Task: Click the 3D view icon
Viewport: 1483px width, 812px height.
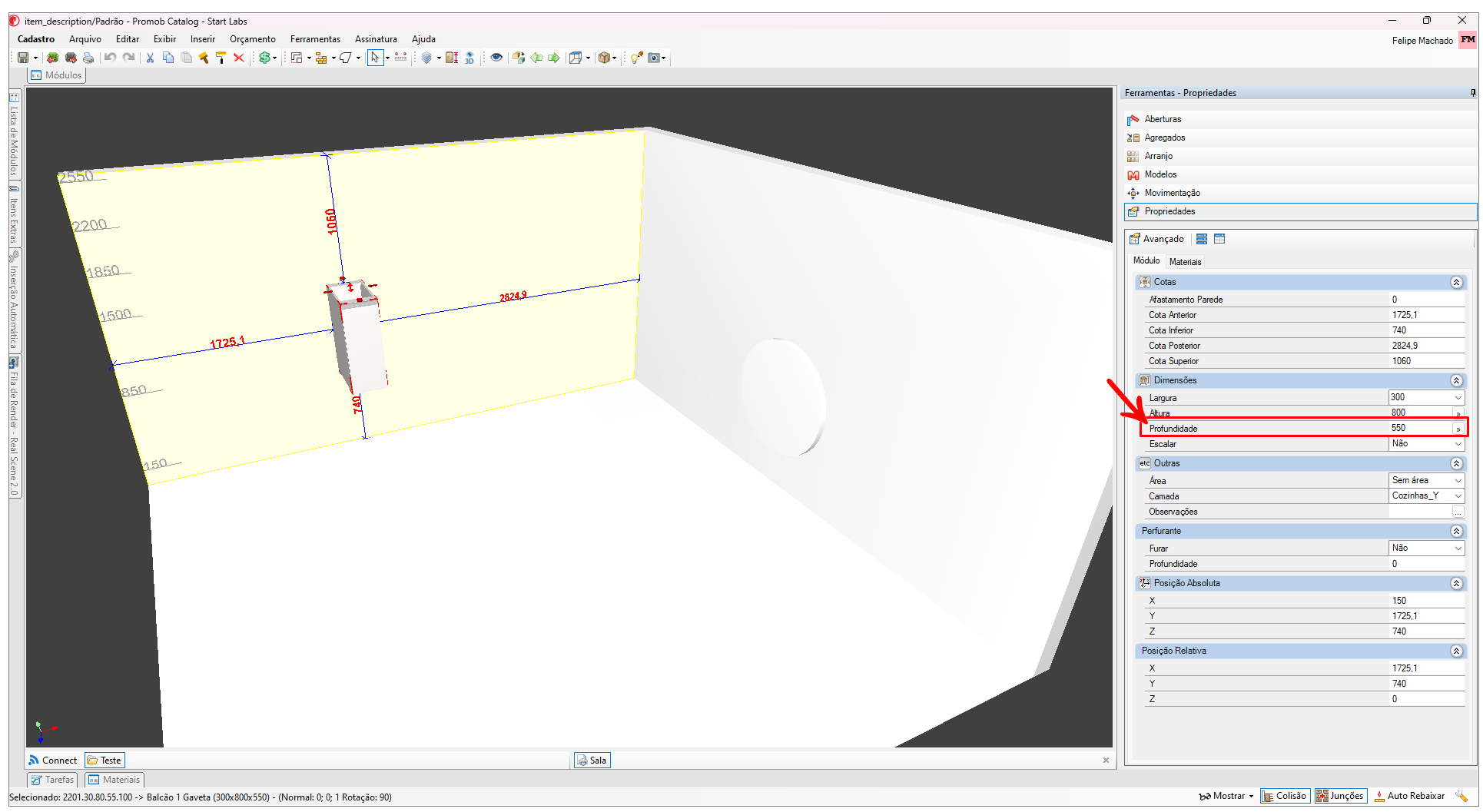Action: 469,58
